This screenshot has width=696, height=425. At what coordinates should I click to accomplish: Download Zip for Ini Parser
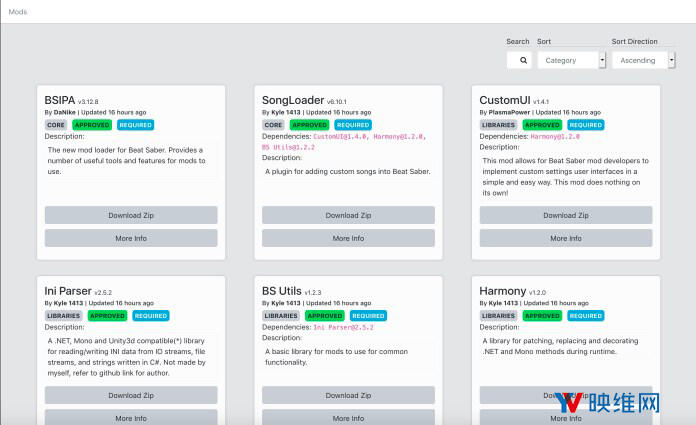[x=131, y=395]
